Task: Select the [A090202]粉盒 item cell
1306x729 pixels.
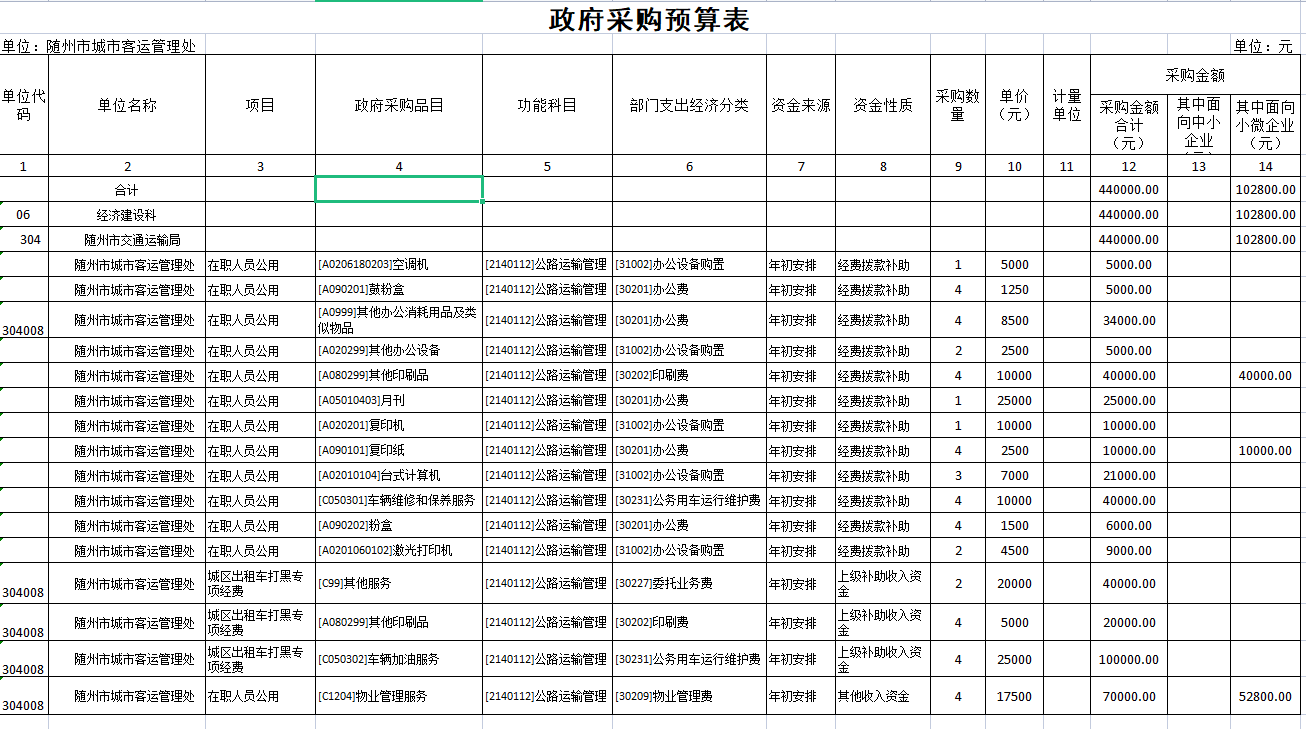Action: pos(399,525)
